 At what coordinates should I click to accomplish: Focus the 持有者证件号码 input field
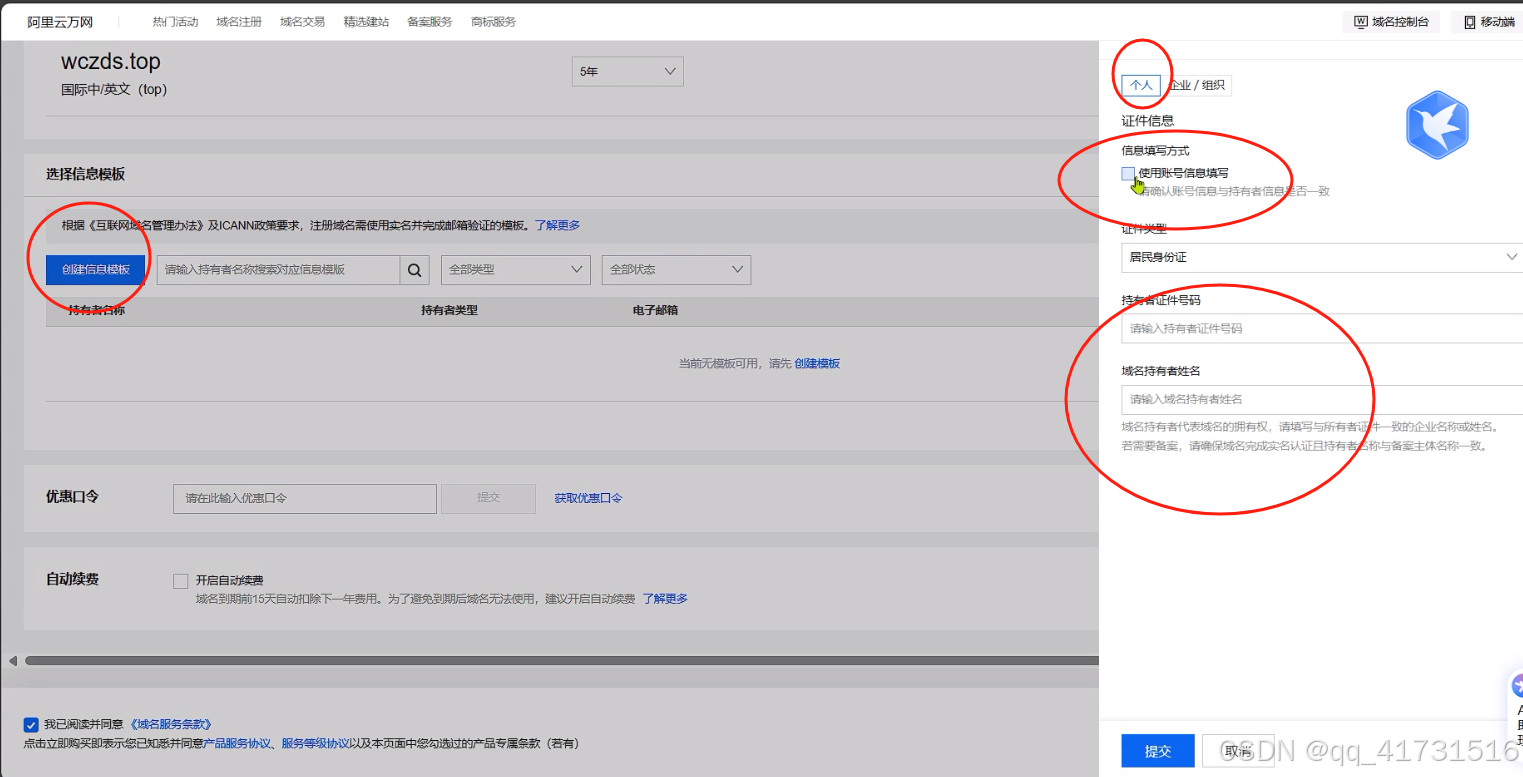coord(1322,328)
